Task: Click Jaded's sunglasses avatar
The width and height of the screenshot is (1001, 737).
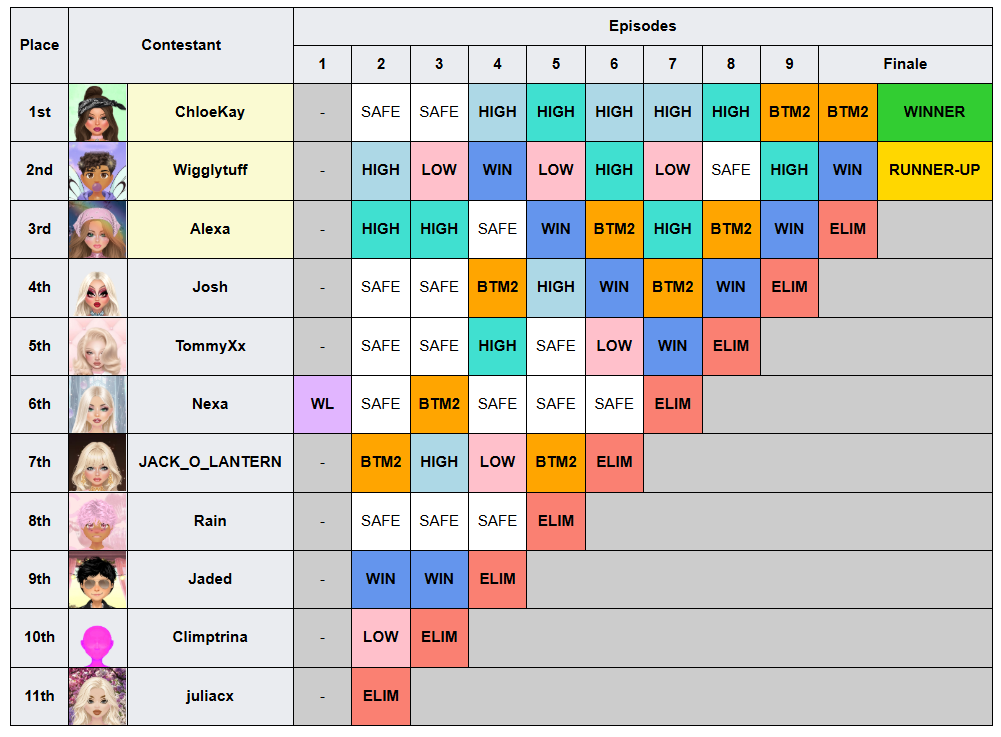Action: pyautogui.click(x=98, y=579)
